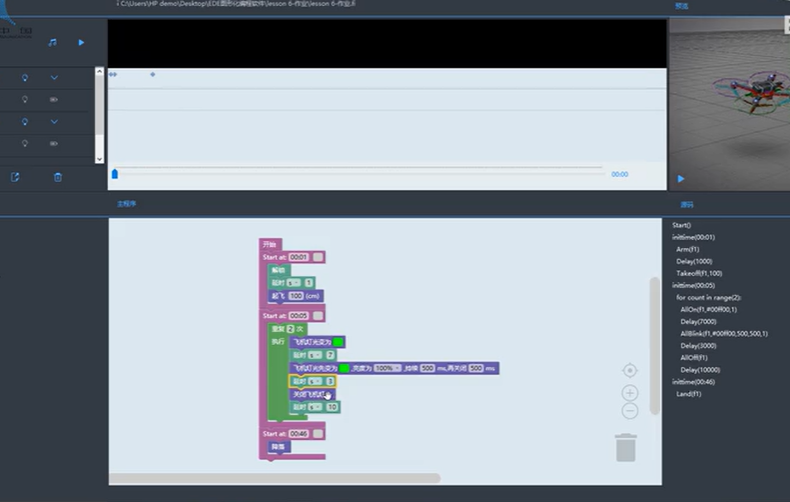Screen dimensions: 790x502
Task: Toggle the gray light bulb in the fourth track row
Action: coord(25,143)
